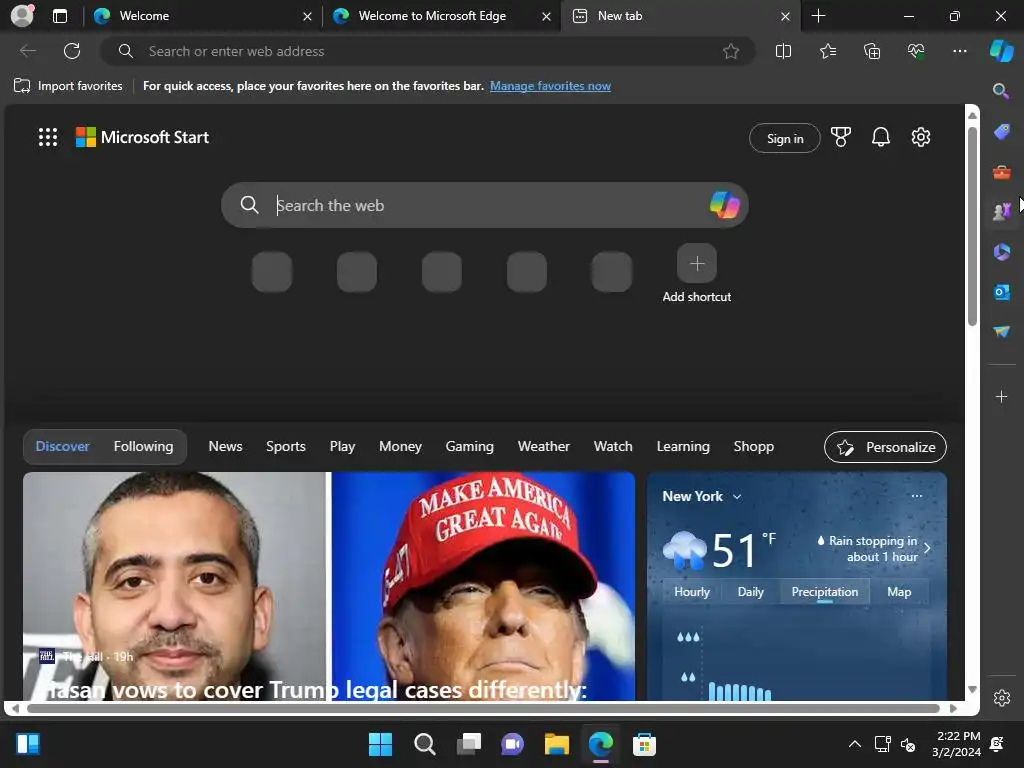1024x768 pixels.
Task: Select the Hourly weather tab
Action: point(692,592)
